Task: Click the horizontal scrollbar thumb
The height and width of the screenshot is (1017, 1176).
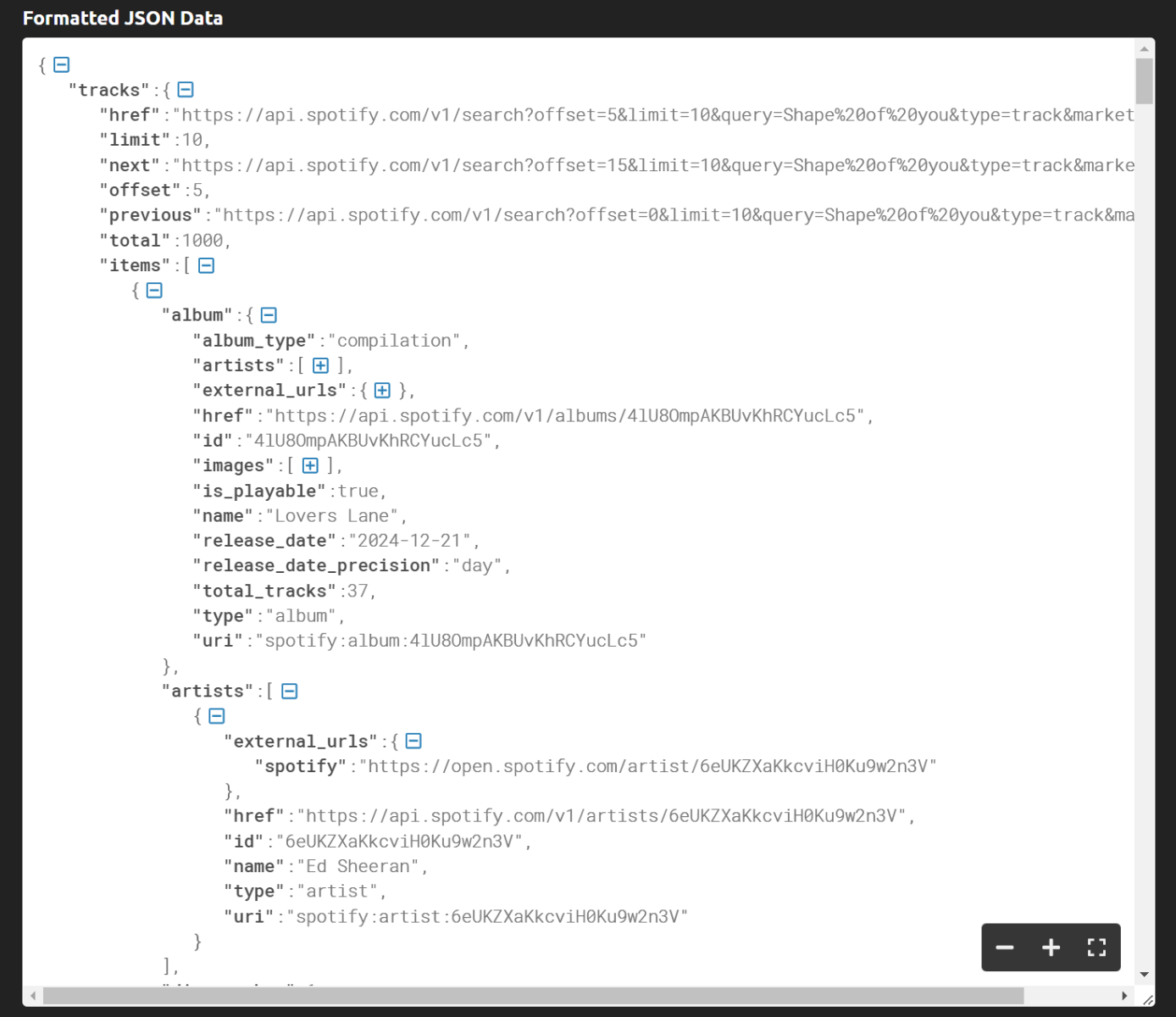Action: (534, 995)
